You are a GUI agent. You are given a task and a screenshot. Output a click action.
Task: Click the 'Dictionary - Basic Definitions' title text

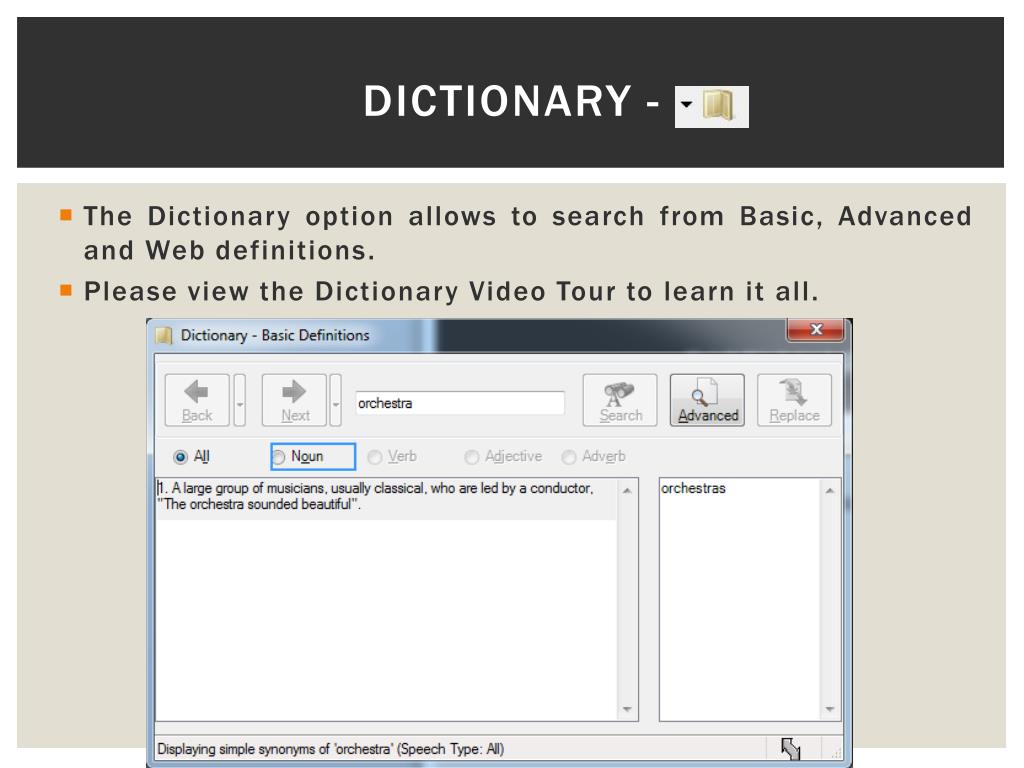click(275, 336)
